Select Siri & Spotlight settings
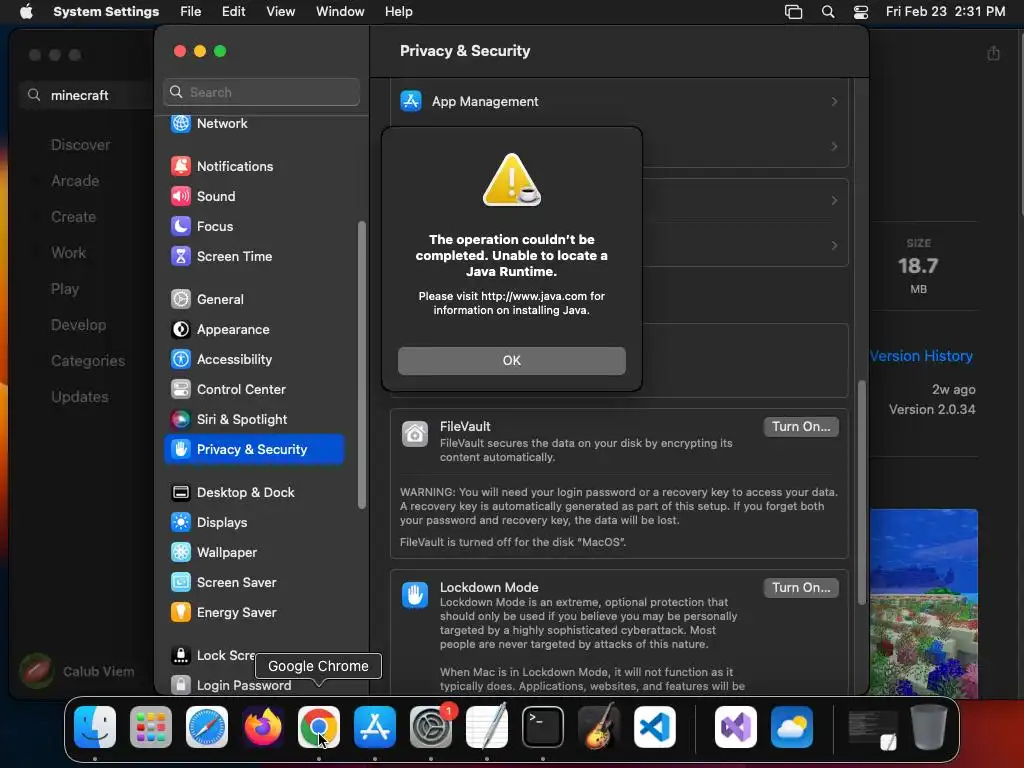 tap(255, 420)
